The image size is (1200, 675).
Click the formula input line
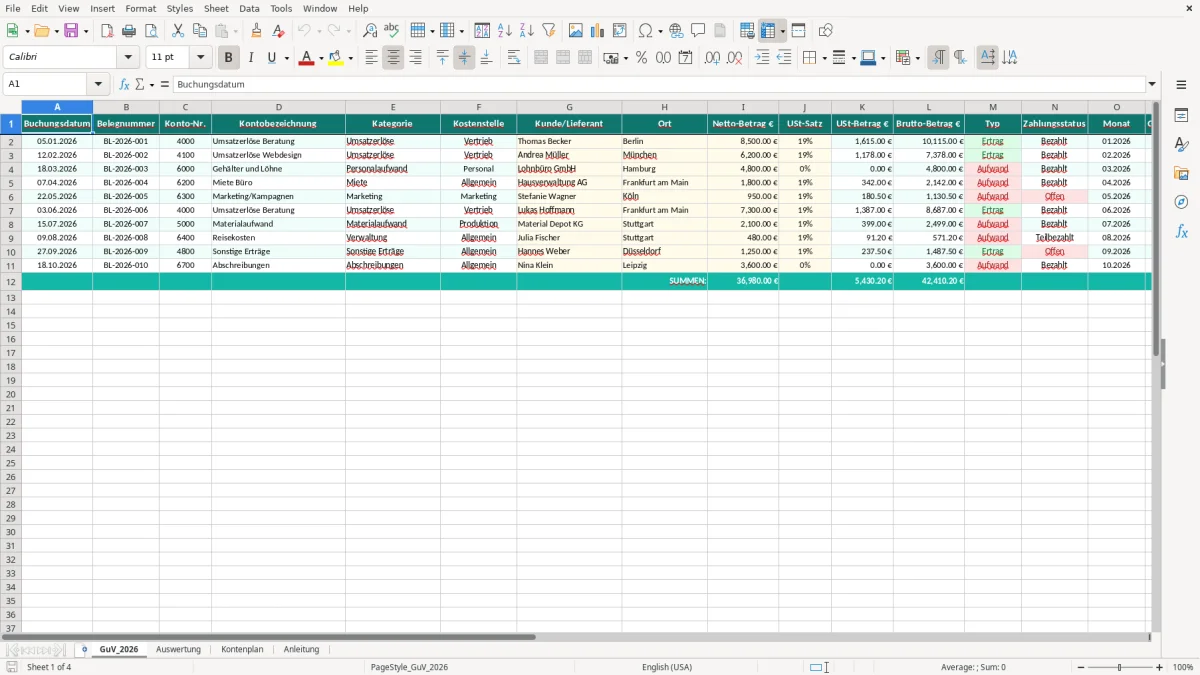pos(659,84)
